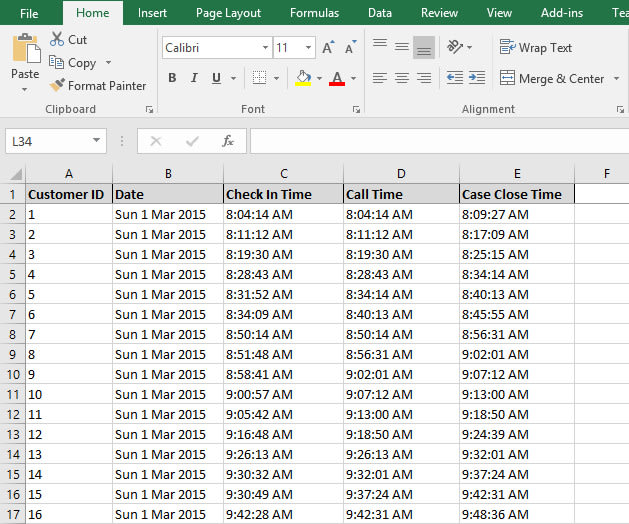Select column E header
The height and width of the screenshot is (524, 629).
pos(517,174)
